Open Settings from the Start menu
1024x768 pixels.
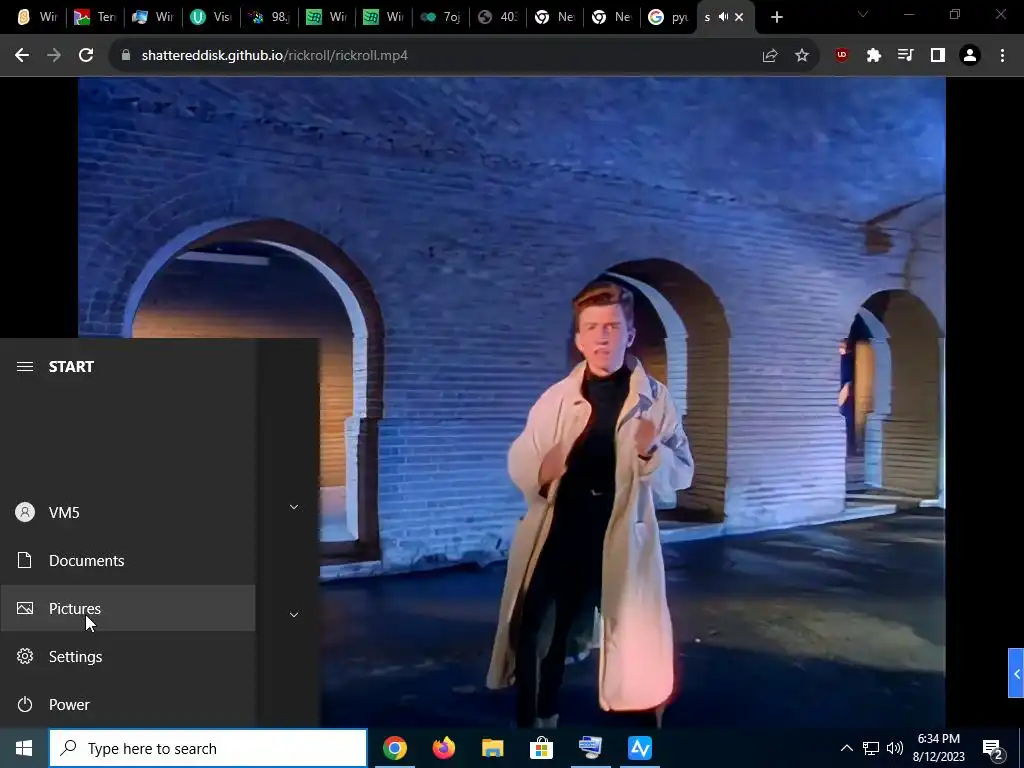[x=128, y=656]
